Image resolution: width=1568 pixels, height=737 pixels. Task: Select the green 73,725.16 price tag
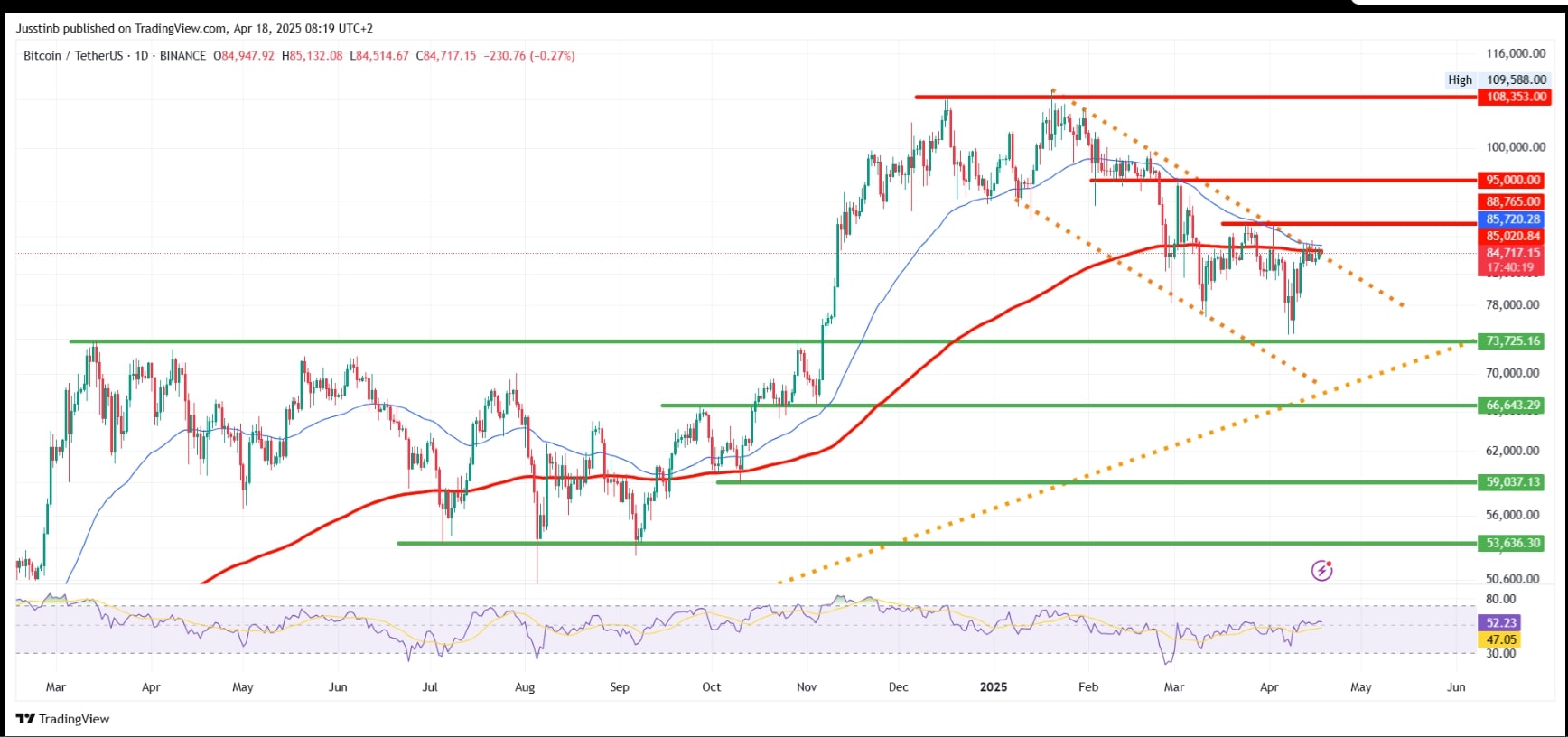1512,341
